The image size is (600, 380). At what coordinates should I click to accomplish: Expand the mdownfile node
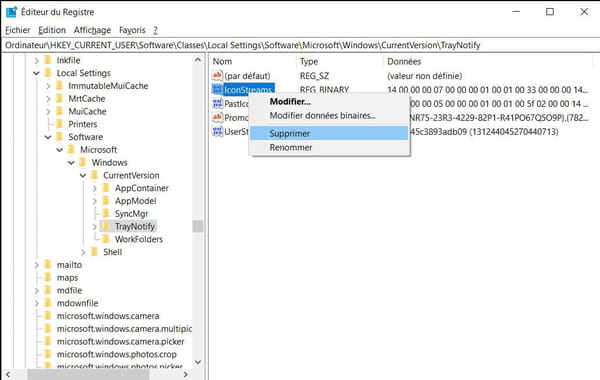click(36, 303)
